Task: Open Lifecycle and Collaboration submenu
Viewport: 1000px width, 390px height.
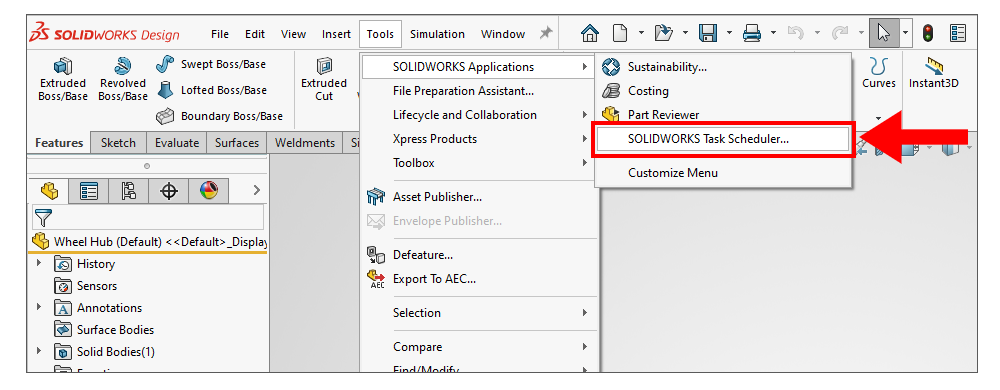Action: click(x=479, y=115)
